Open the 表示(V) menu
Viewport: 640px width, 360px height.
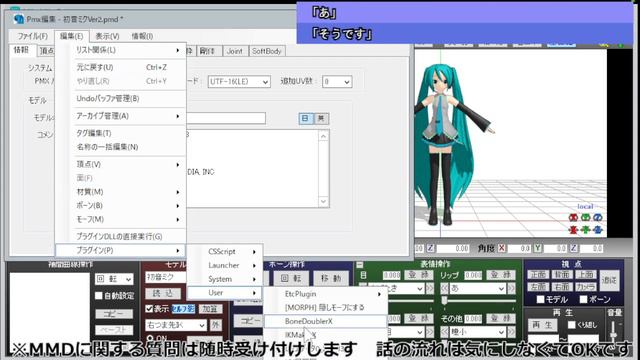click(x=107, y=36)
